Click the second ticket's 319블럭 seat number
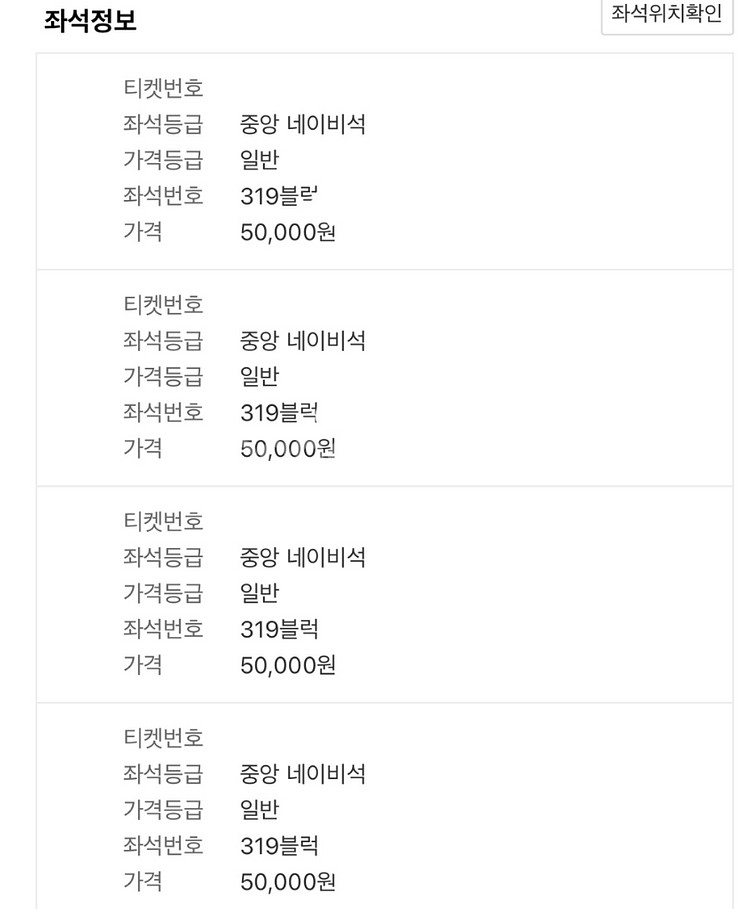750x909 pixels. point(279,412)
